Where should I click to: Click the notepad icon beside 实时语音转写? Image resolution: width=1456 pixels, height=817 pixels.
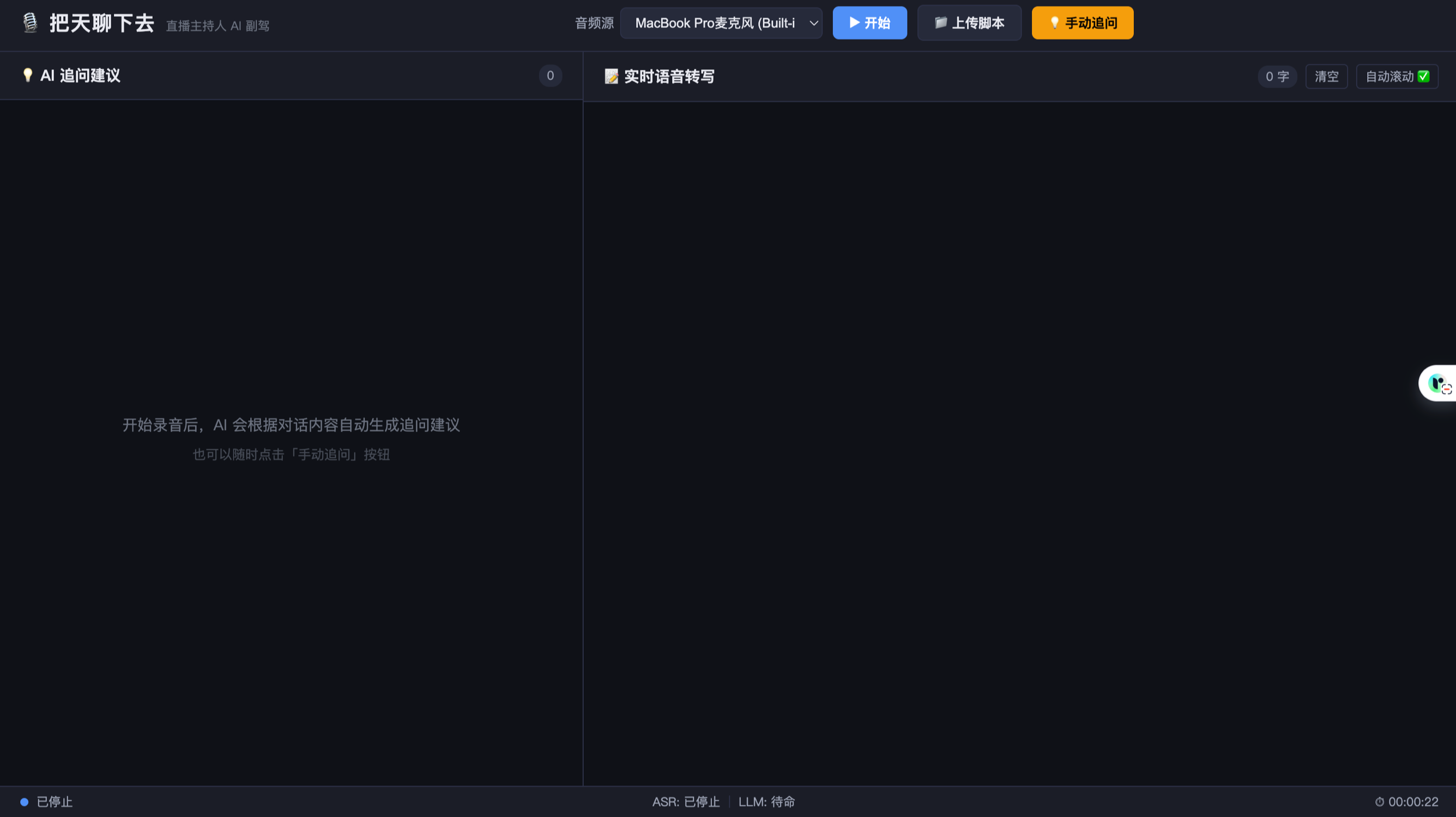(x=611, y=76)
